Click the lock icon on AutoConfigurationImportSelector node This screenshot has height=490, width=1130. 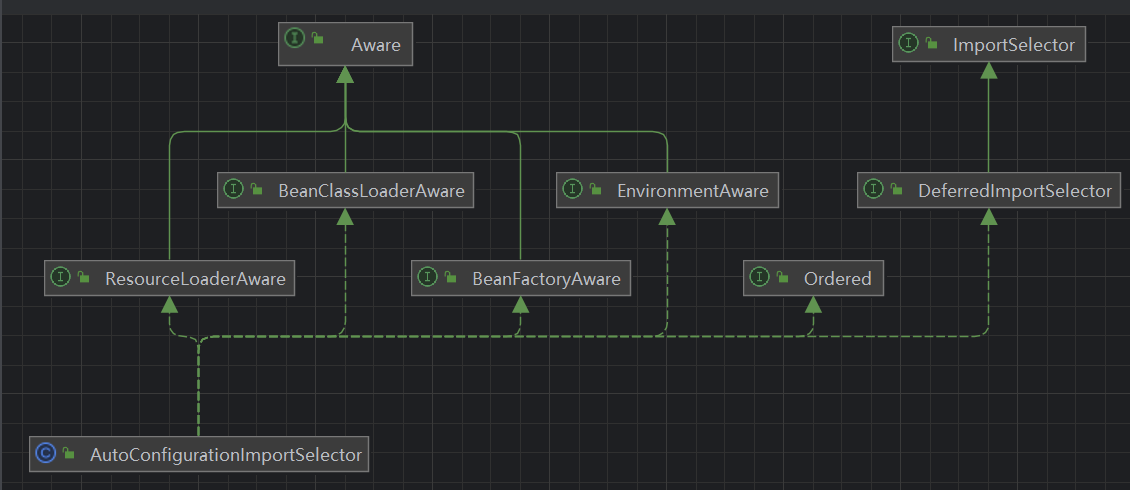click(x=68, y=455)
